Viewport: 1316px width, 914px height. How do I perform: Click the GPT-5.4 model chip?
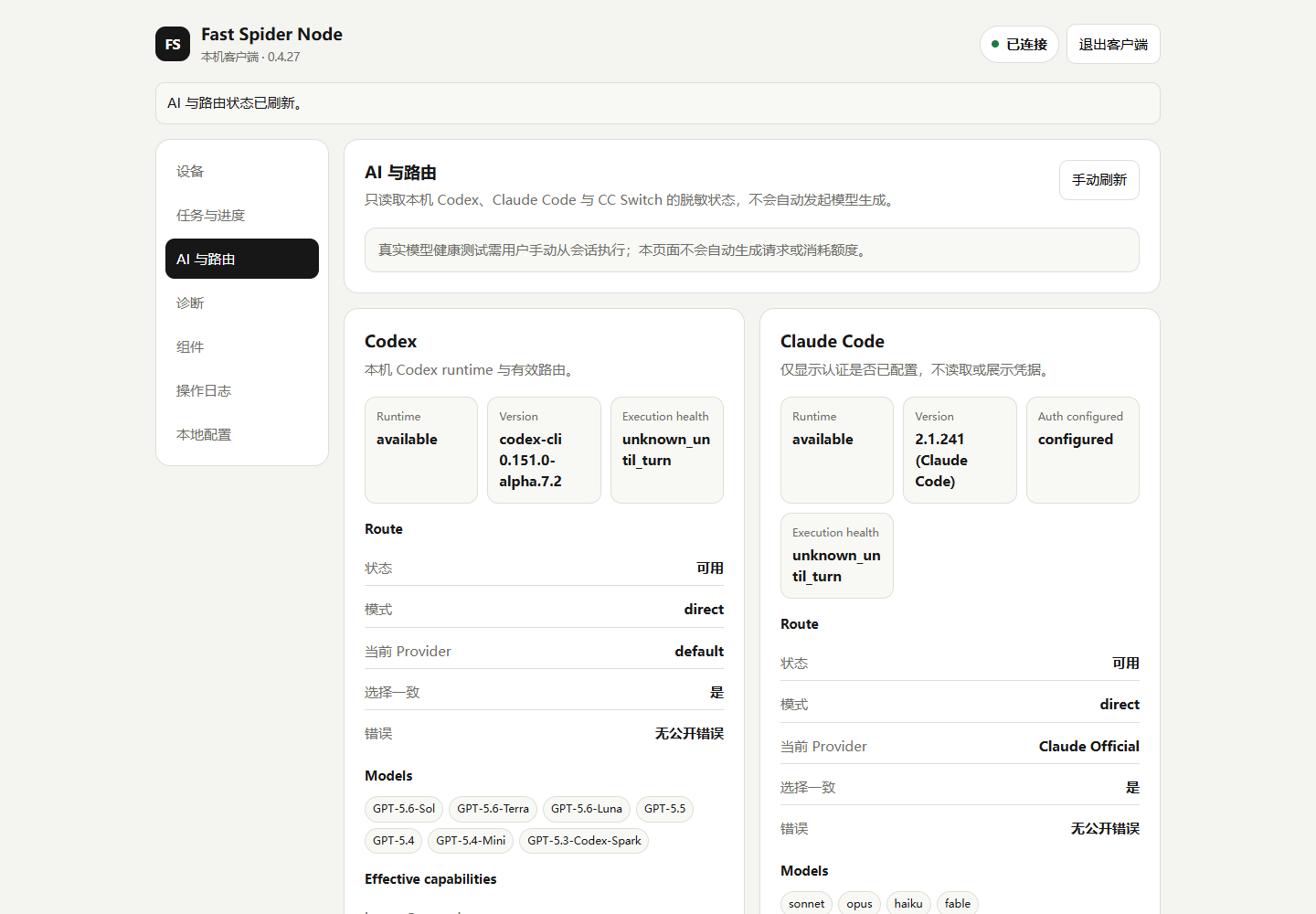tap(394, 841)
